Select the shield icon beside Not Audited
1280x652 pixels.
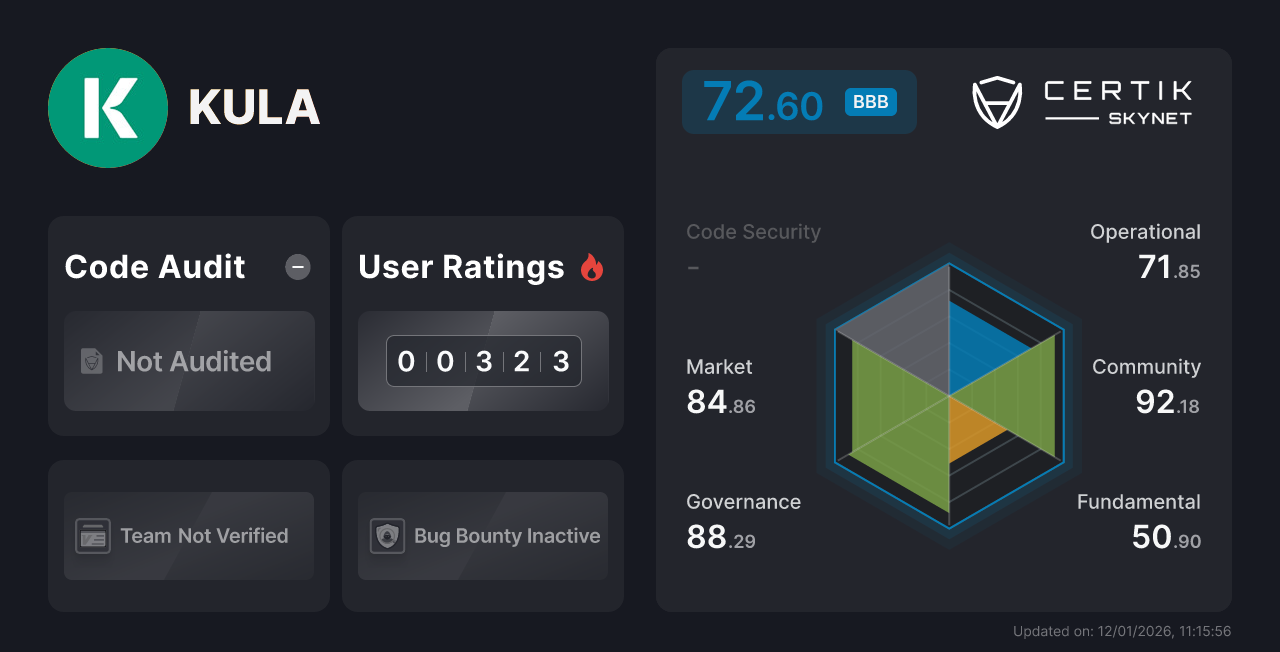coord(91,362)
